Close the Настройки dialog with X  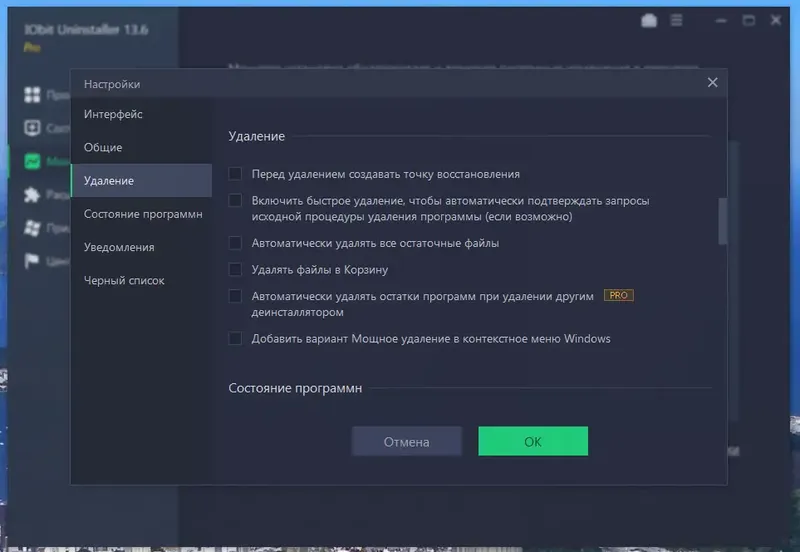point(713,83)
